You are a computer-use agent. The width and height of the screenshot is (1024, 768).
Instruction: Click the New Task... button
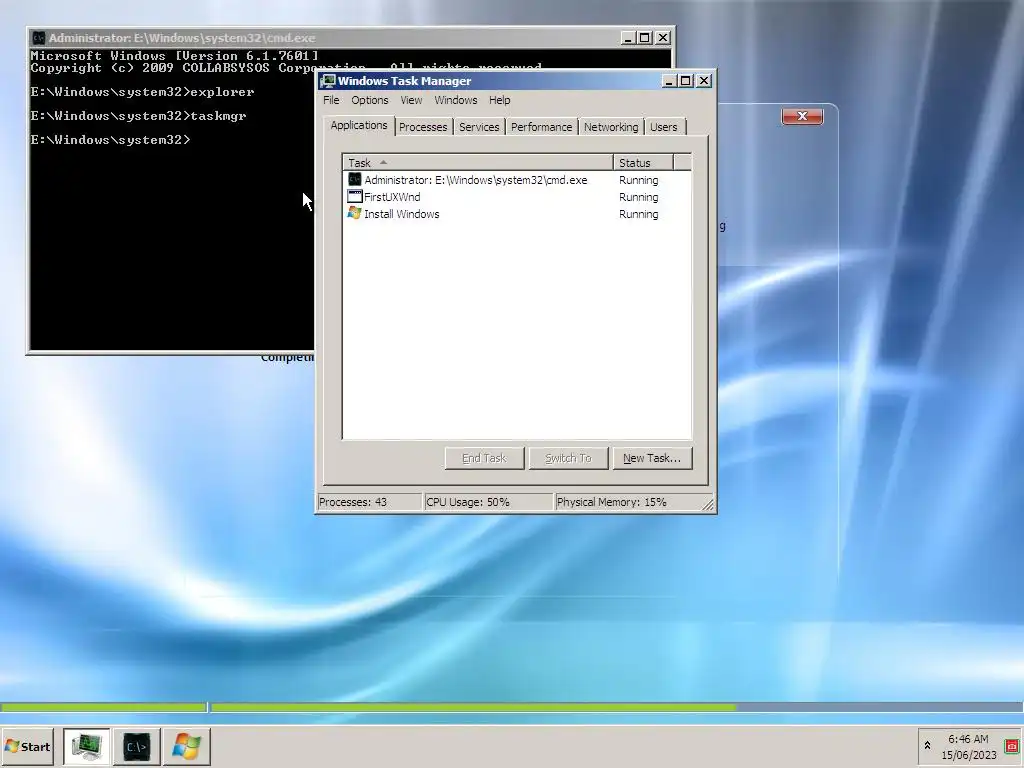pos(652,458)
